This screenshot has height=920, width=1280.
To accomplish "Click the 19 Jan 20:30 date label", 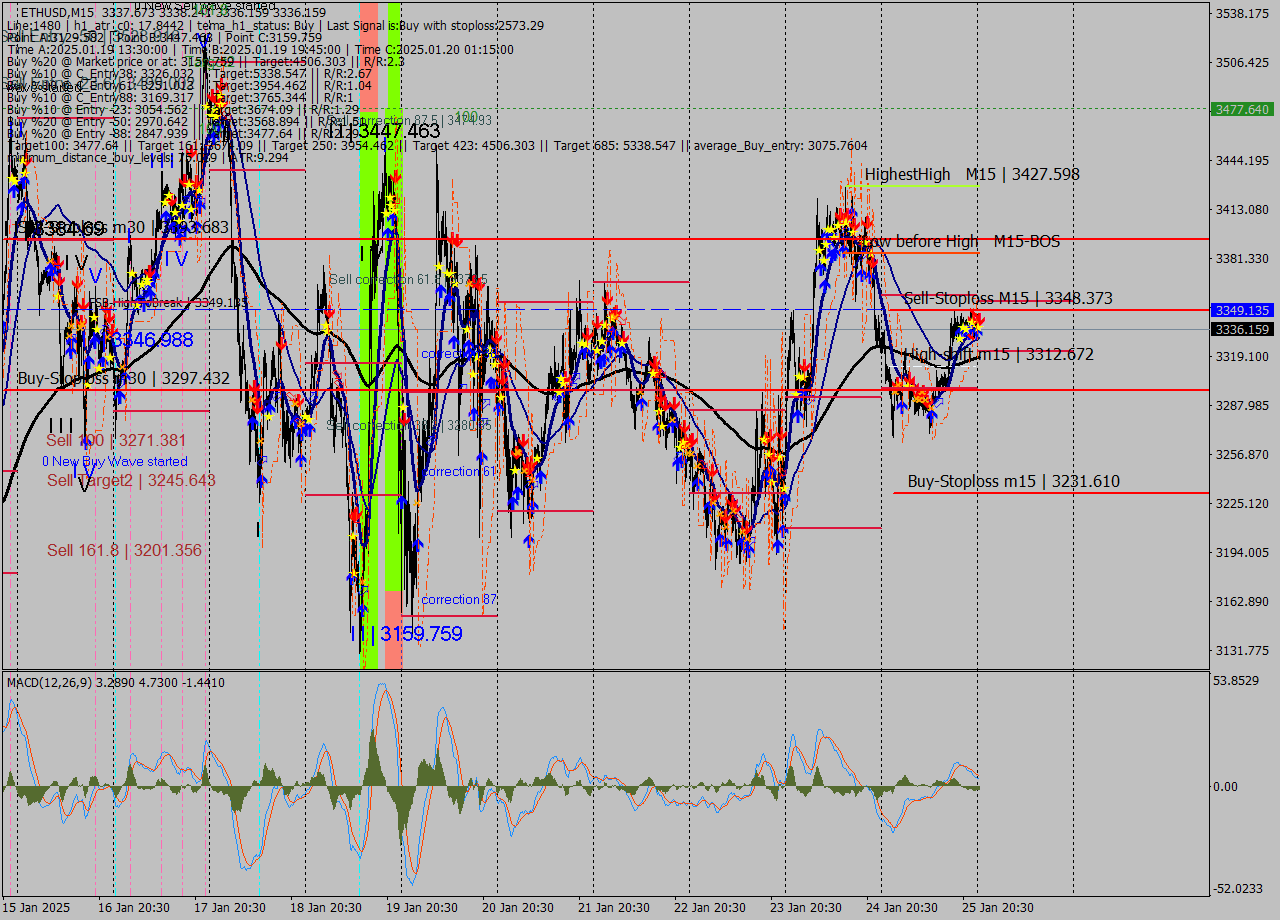I will 422,908.
